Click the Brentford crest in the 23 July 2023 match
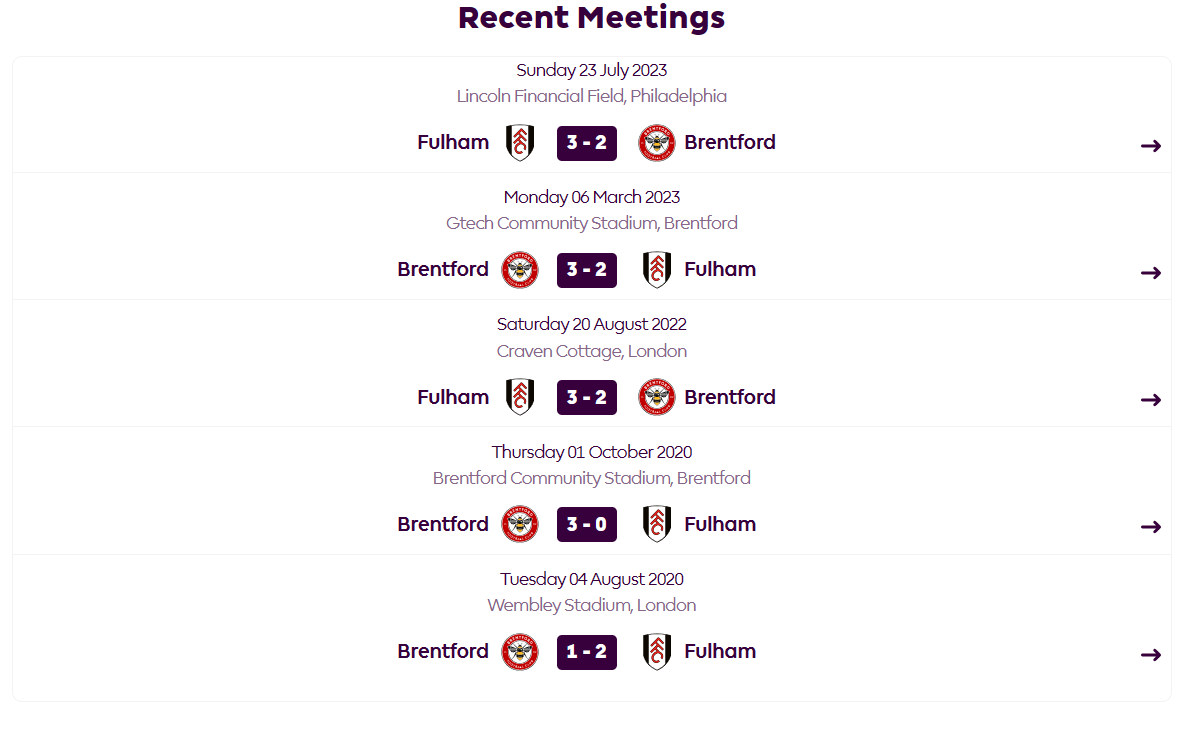The height and width of the screenshot is (737, 1193). tap(657, 143)
